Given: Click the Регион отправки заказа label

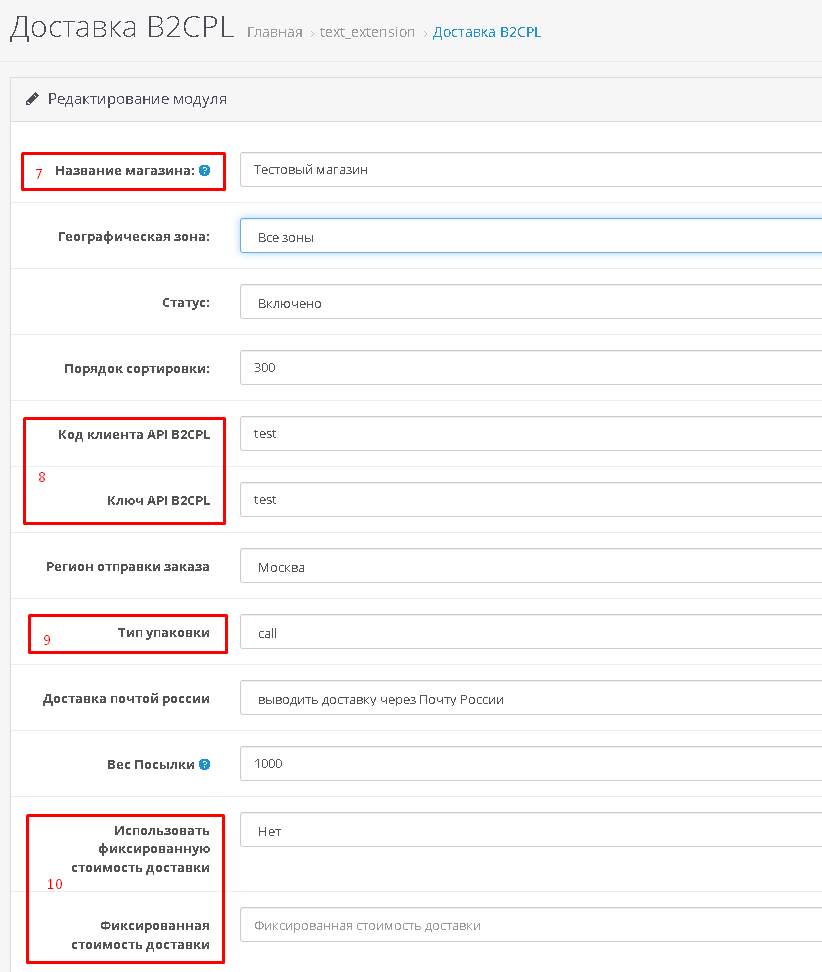Looking at the screenshot, I should point(128,567).
